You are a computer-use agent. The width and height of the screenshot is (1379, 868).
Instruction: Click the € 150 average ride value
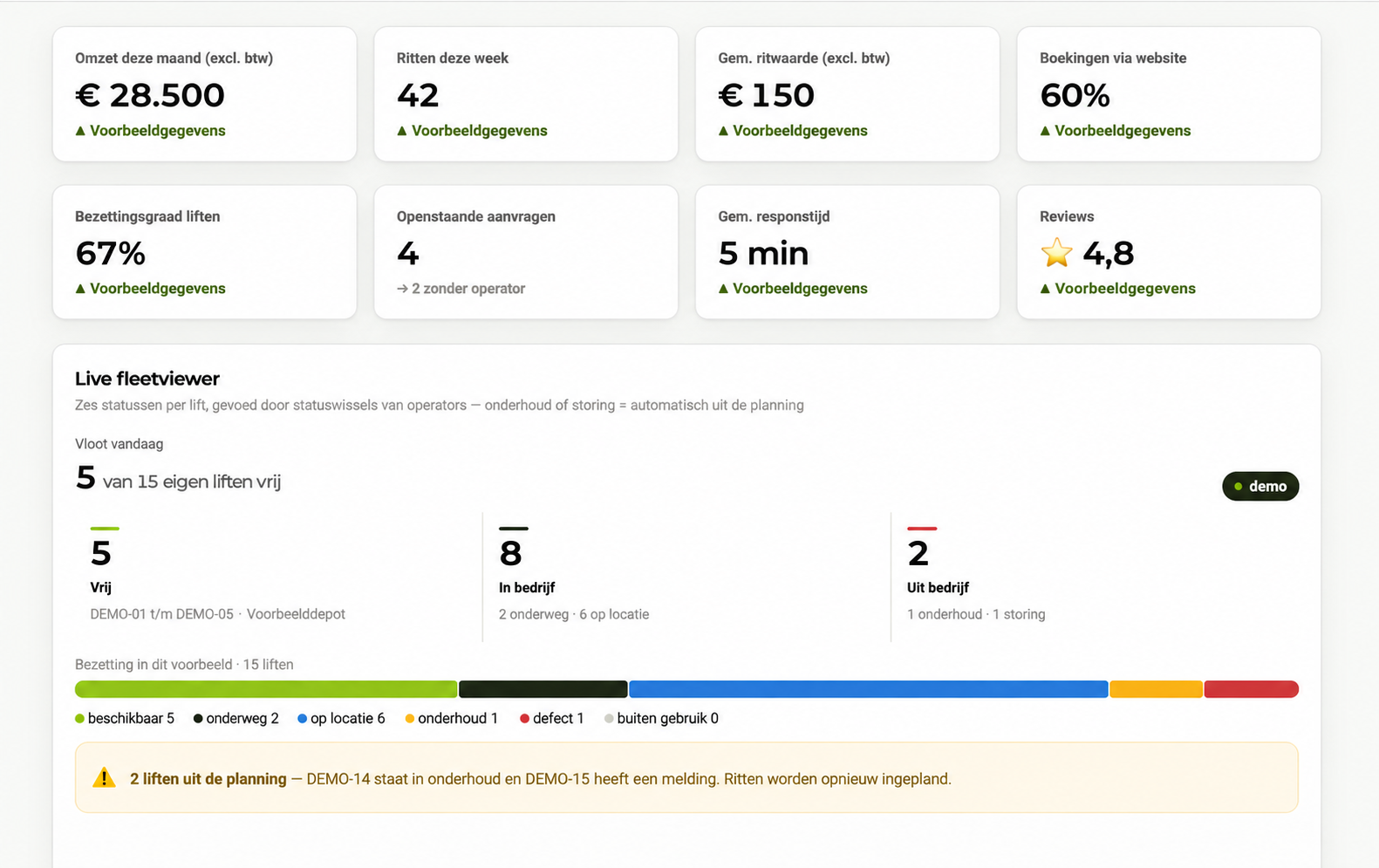(767, 95)
